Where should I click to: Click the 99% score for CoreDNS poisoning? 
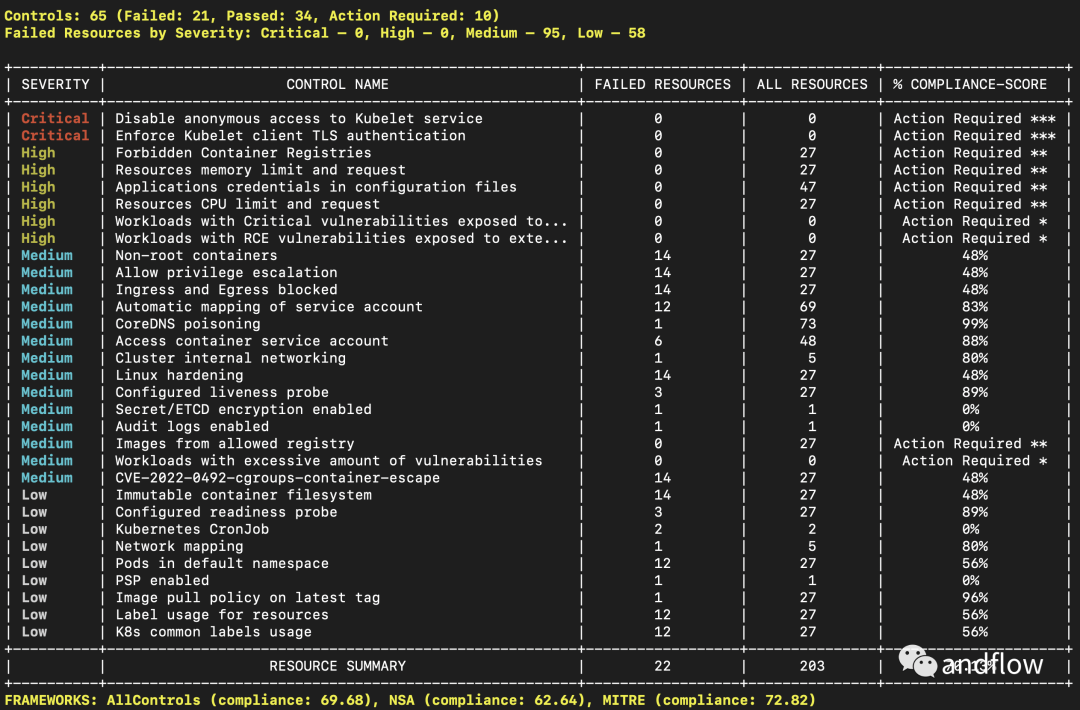click(975, 324)
